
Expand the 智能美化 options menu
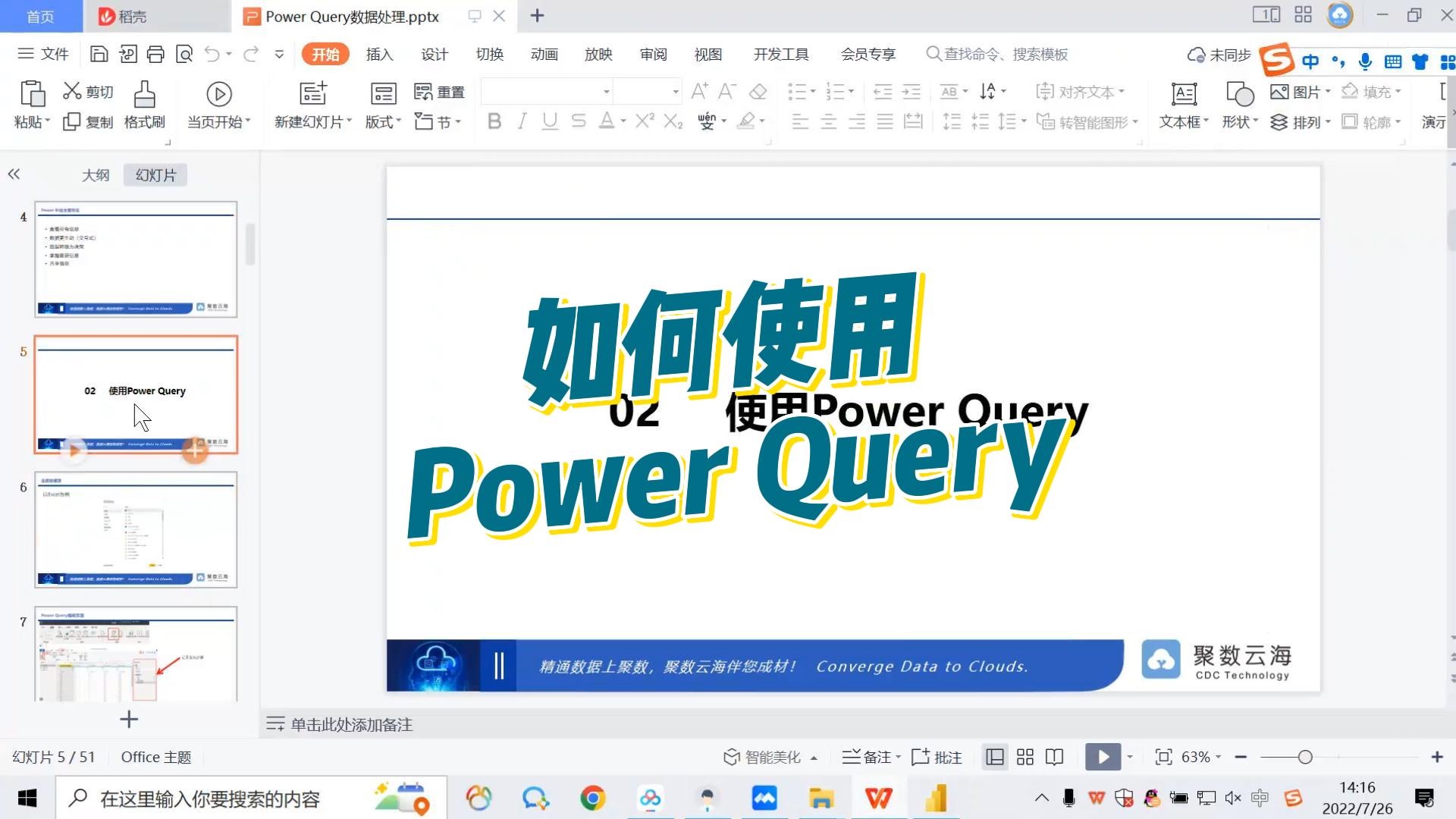coord(814,757)
